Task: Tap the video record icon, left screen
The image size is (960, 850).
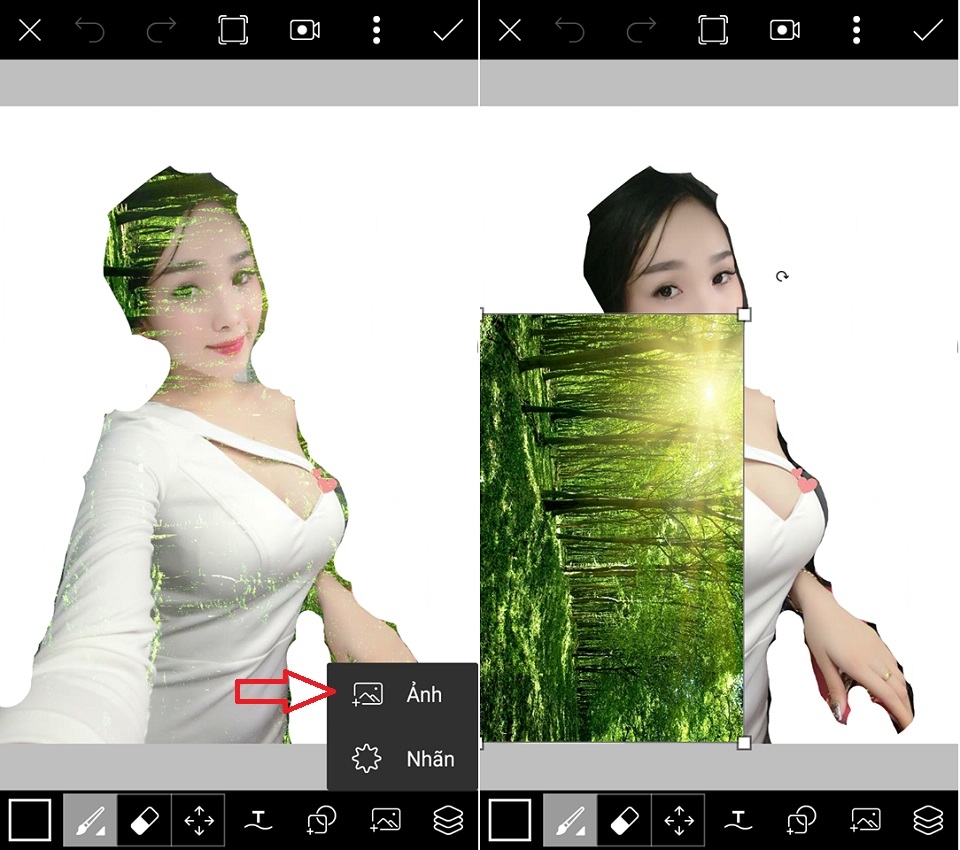Action: click(x=304, y=30)
